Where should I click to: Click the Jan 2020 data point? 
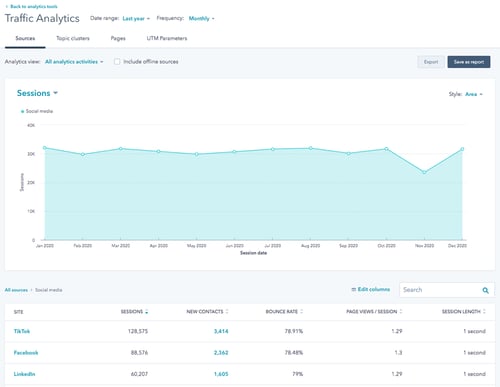click(45, 148)
